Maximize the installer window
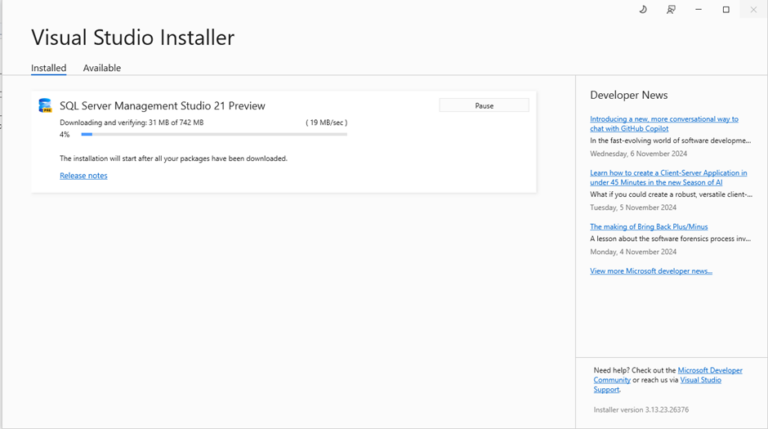 click(726, 10)
